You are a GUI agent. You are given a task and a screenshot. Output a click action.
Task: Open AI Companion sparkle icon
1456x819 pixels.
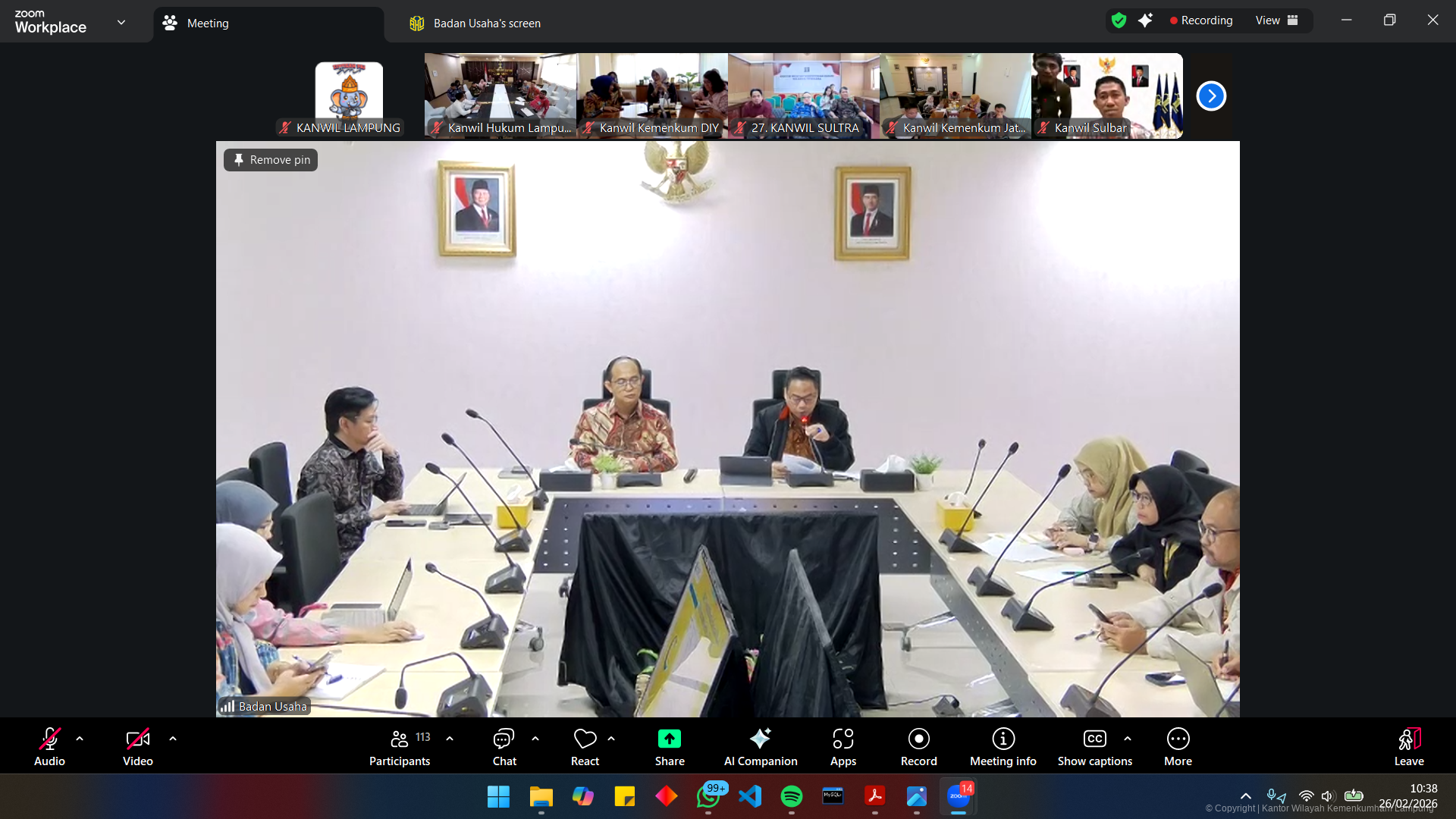tap(760, 739)
